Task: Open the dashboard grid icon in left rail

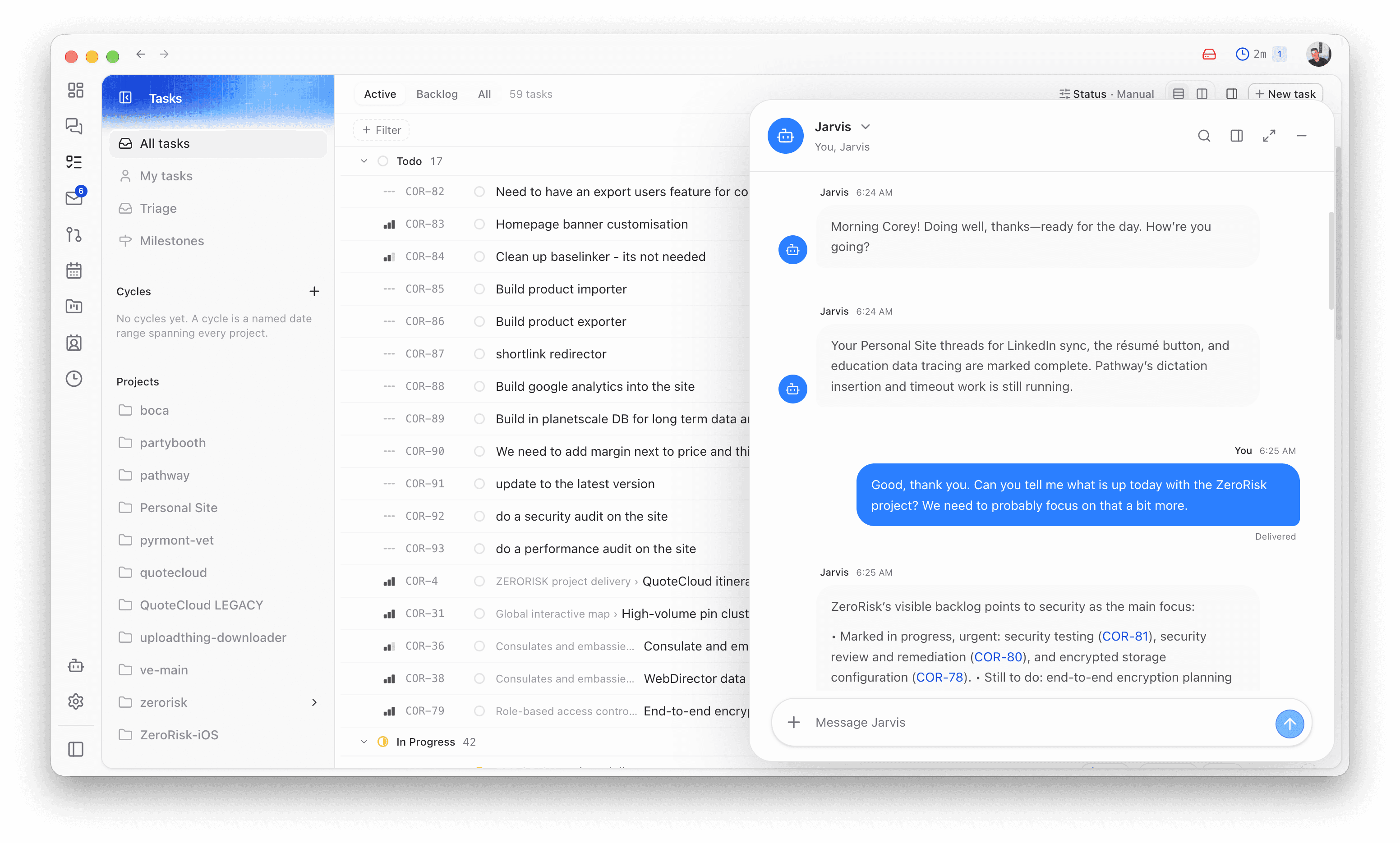Action: click(75, 90)
